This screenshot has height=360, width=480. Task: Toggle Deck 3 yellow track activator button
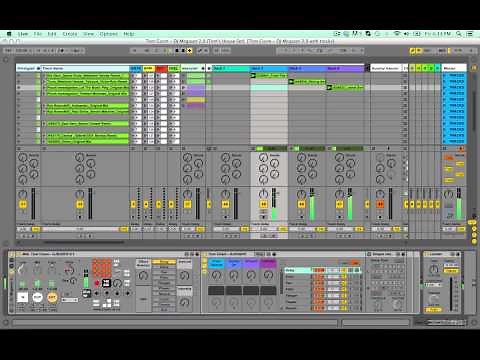[x=301, y=204]
